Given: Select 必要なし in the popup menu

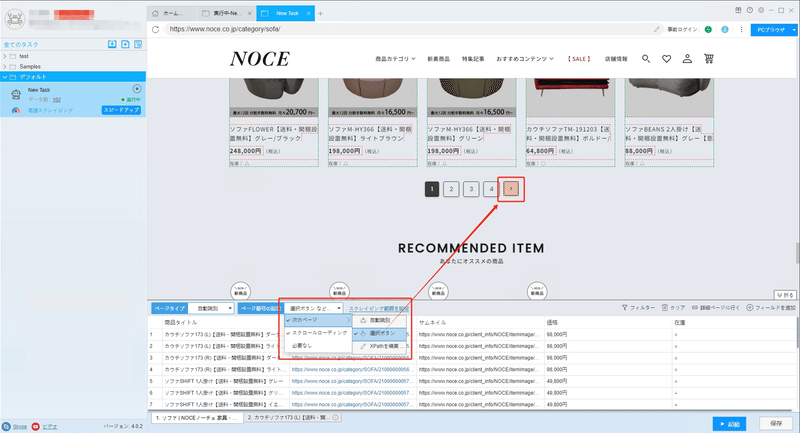Looking at the screenshot, I should tap(318, 345).
